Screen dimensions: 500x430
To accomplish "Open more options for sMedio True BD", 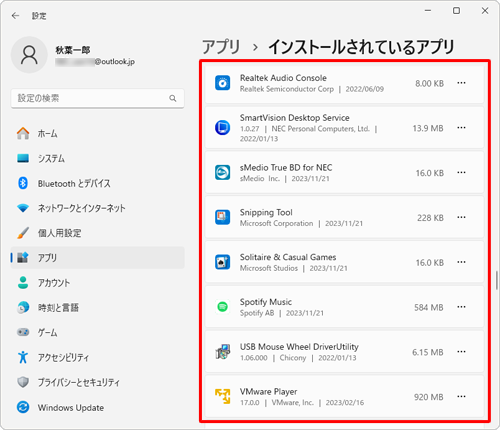I will point(461,172).
